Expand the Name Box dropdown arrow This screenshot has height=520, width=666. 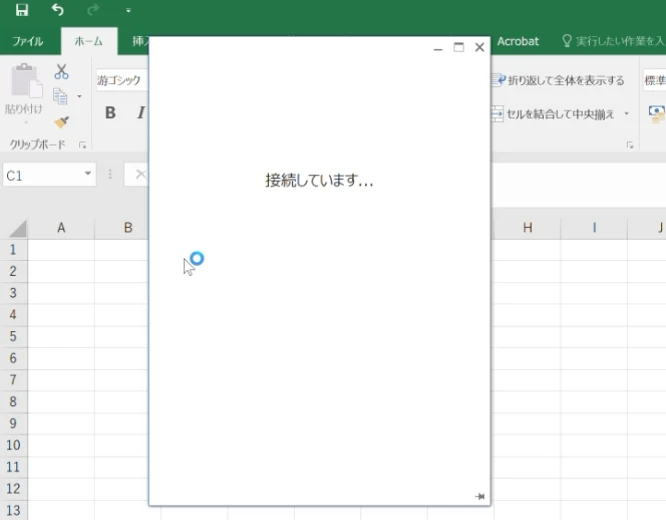tap(88, 174)
